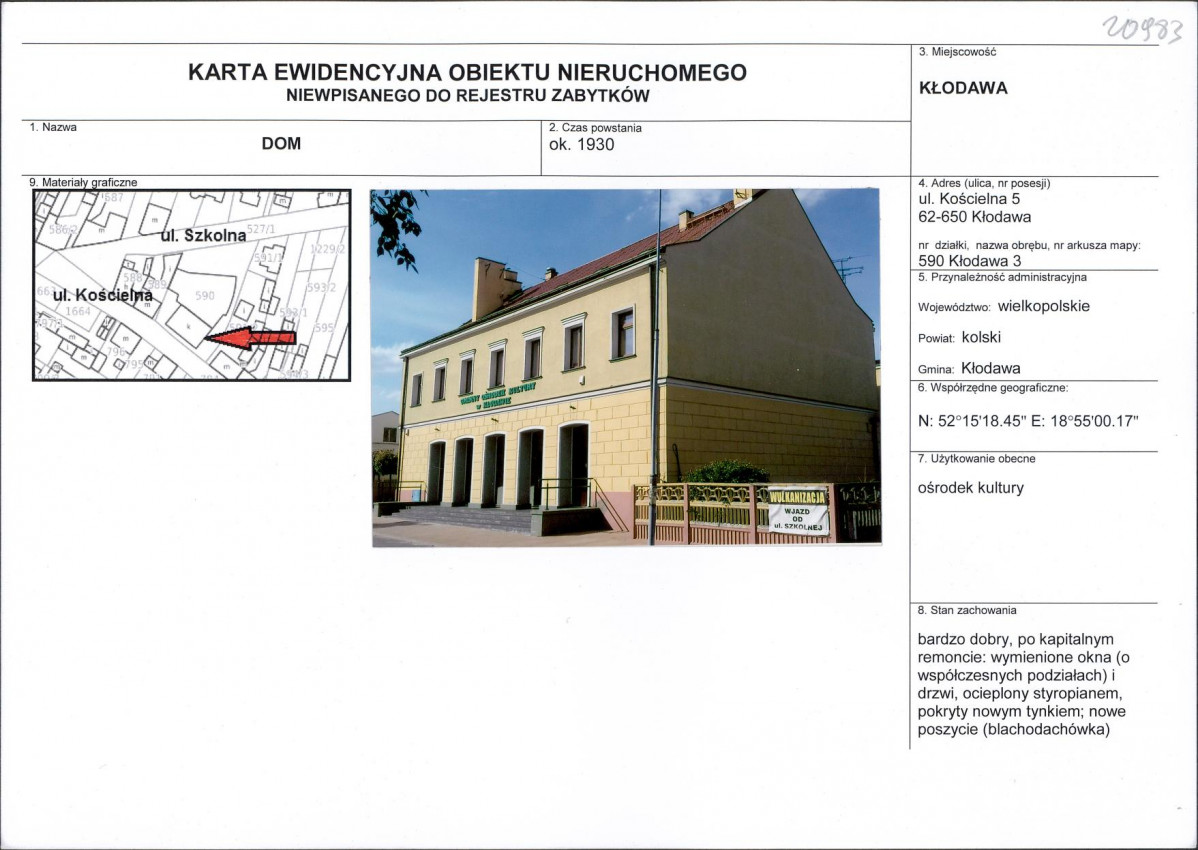1198x850 pixels.
Task: Select the locality 'KŁODAWA'
Action: [963, 88]
